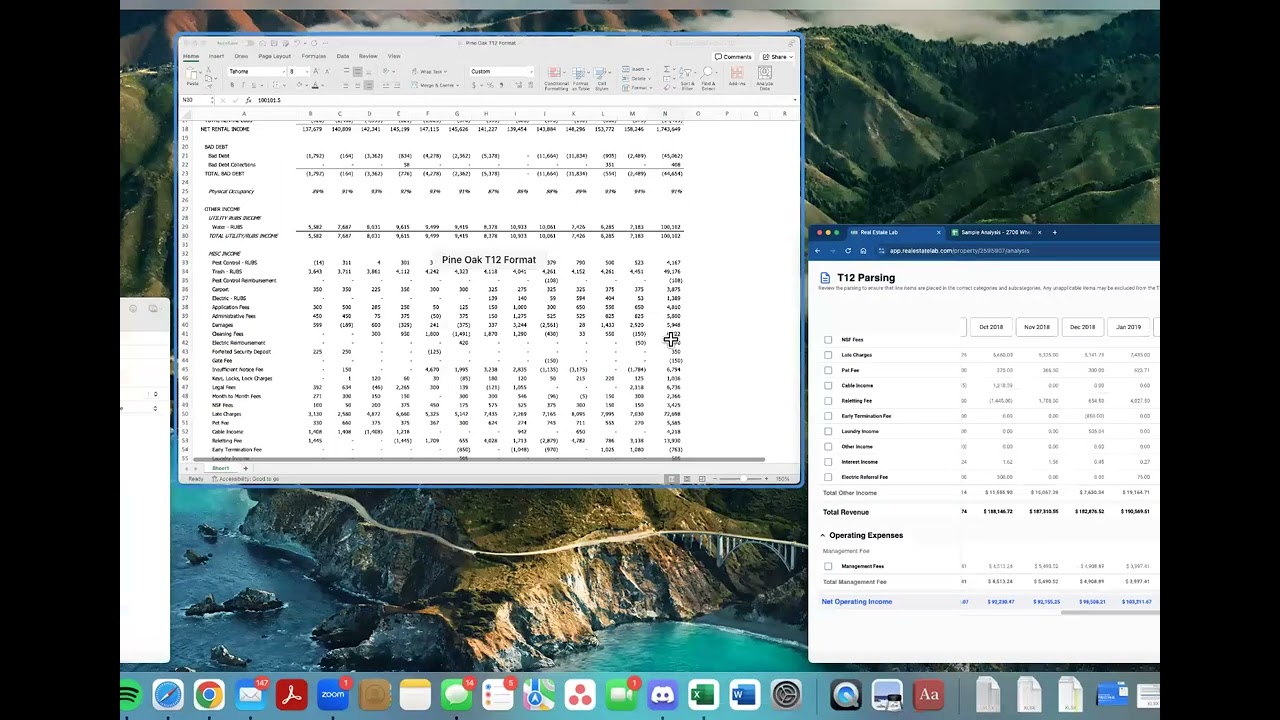Check the Early Termination Fee checkbox
This screenshot has width=1280, height=720.
pyautogui.click(x=828, y=416)
